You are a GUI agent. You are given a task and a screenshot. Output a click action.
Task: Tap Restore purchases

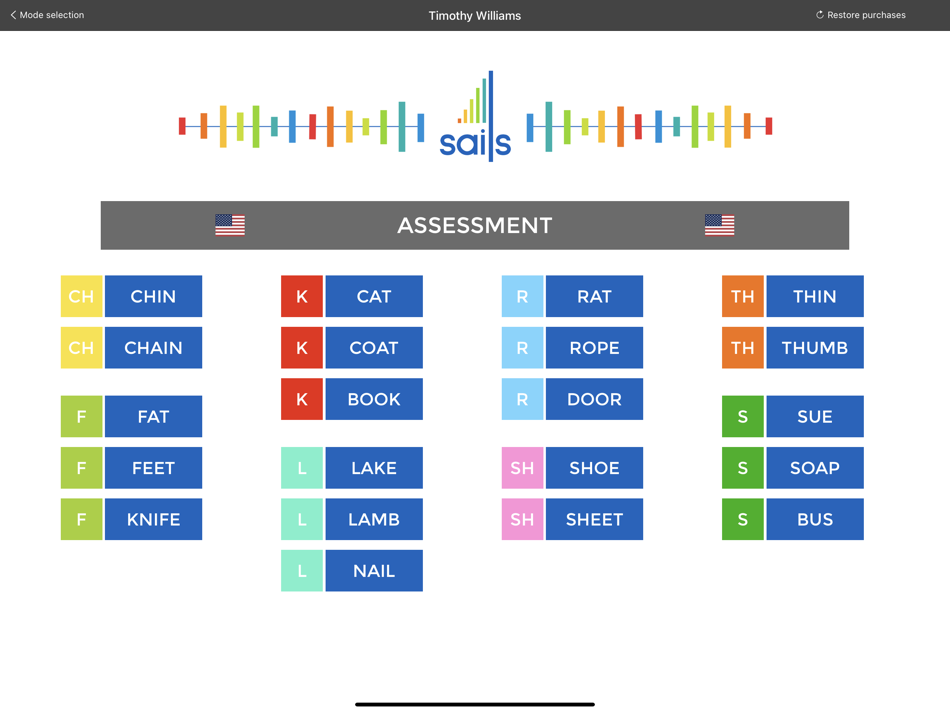click(x=860, y=15)
